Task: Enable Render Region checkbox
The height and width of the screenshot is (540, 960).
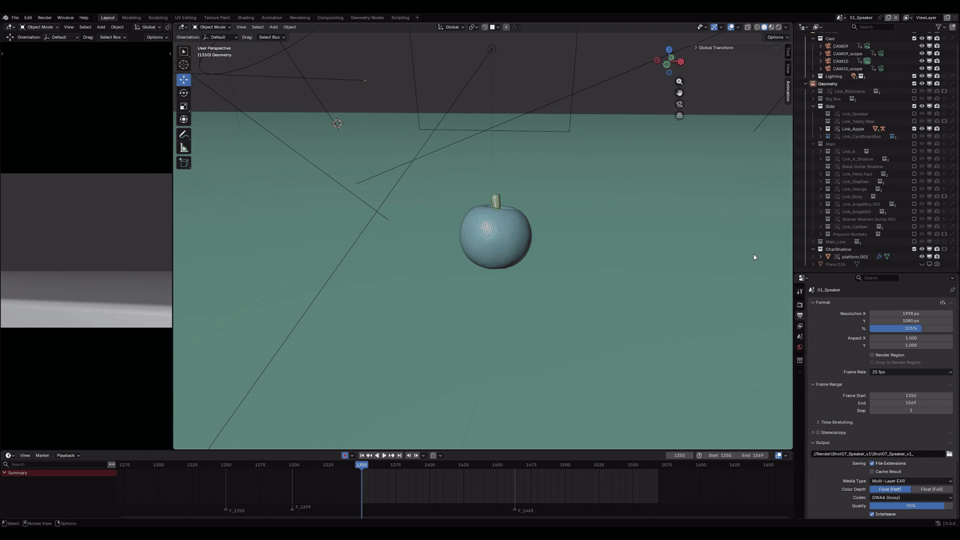Action: [x=872, y=355]
